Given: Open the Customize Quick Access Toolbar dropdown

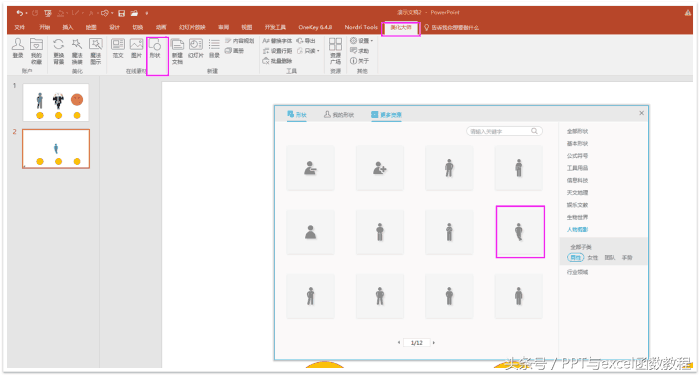Looking at the screenshot, I should (x=146, y=13).
